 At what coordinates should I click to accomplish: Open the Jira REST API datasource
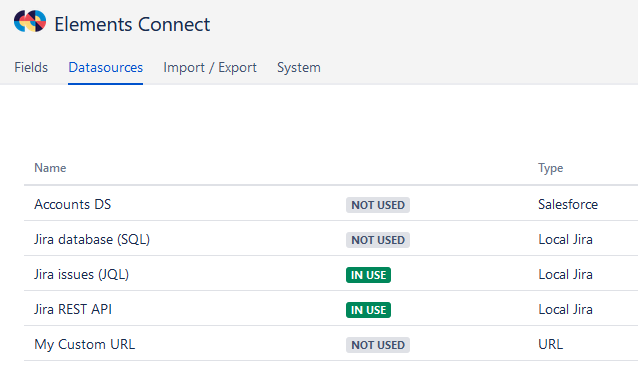coord(73,309)
